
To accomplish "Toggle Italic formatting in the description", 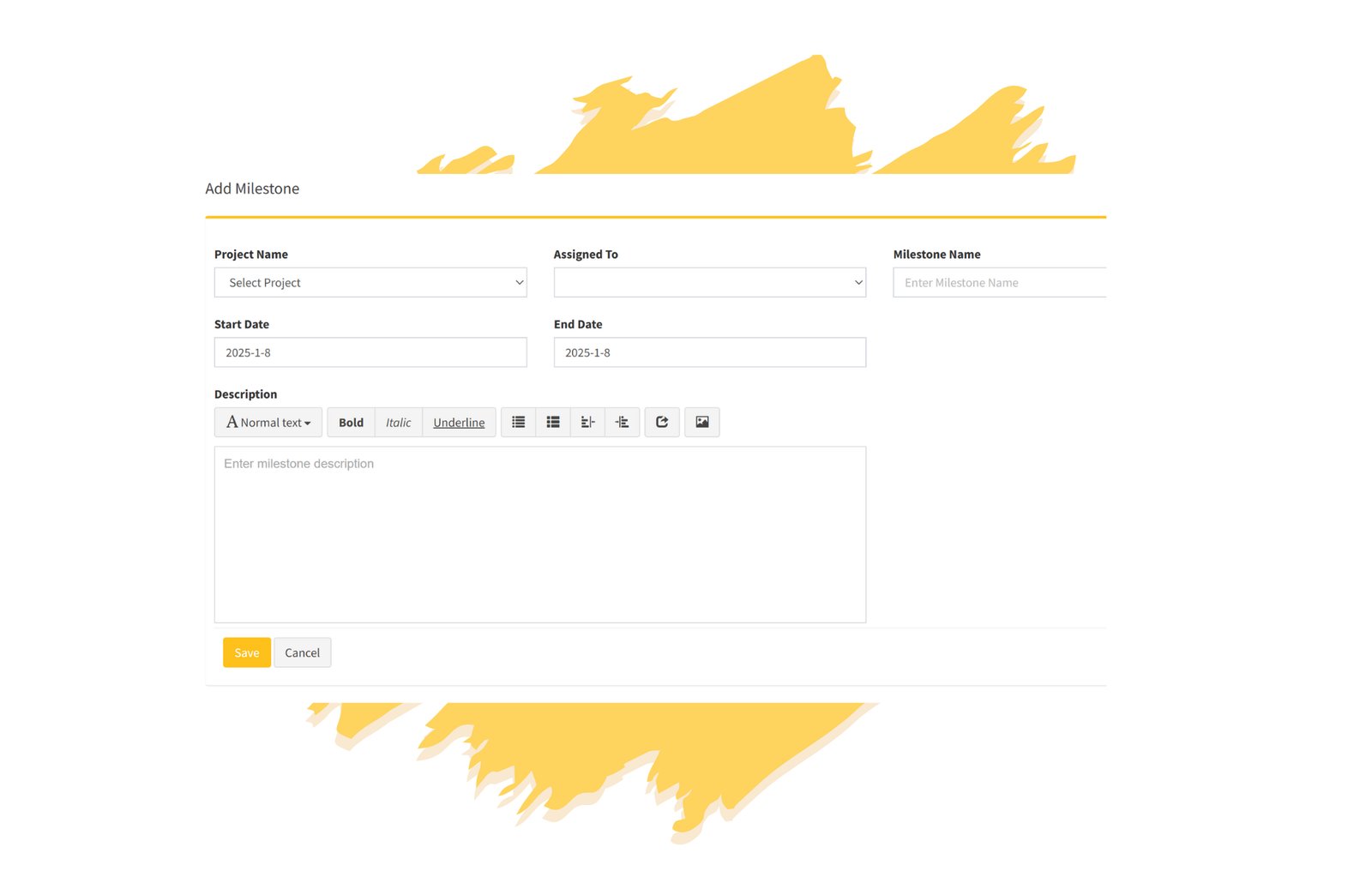I will pyautogui.click(x=398, y=422).
